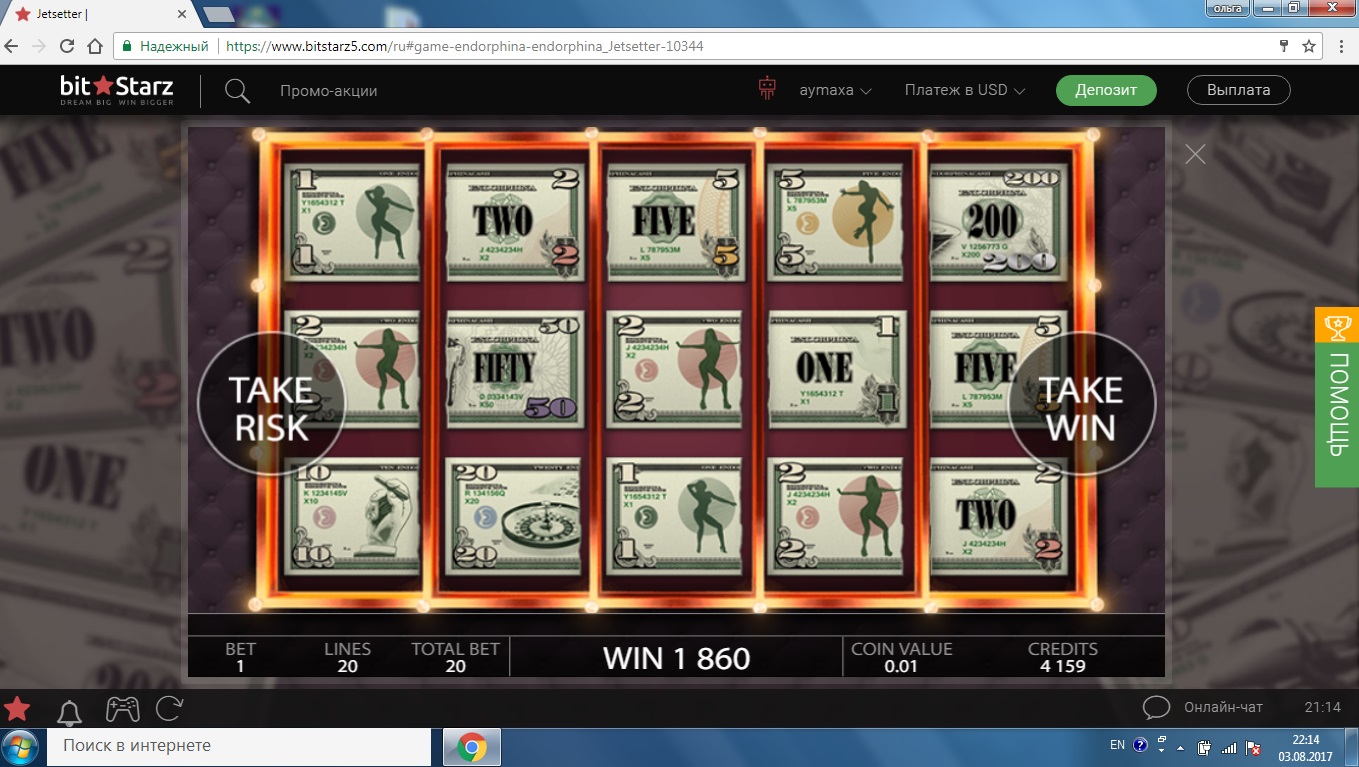Image resolution: width=1359 pixels, height=767 pixels.
Task: Click the TOTAL BET value 20
Action: pyautogui.click(x=456, y=667)
